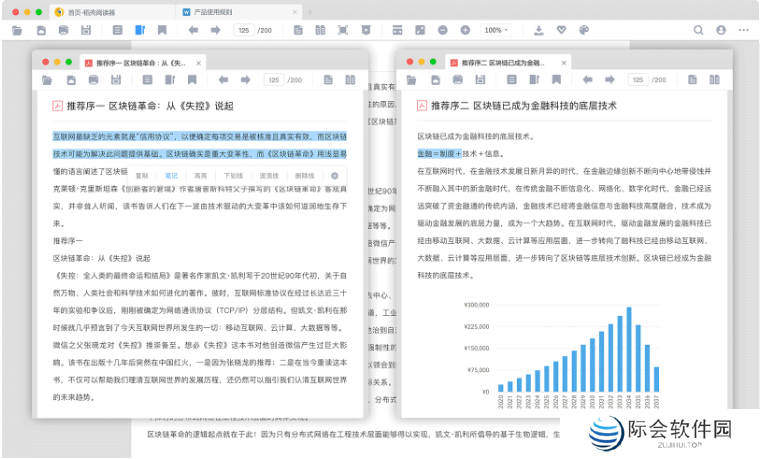The image size is (760, 459).
Task: Open annotation settings gear in selection popup
Action: tap(335, 175)
